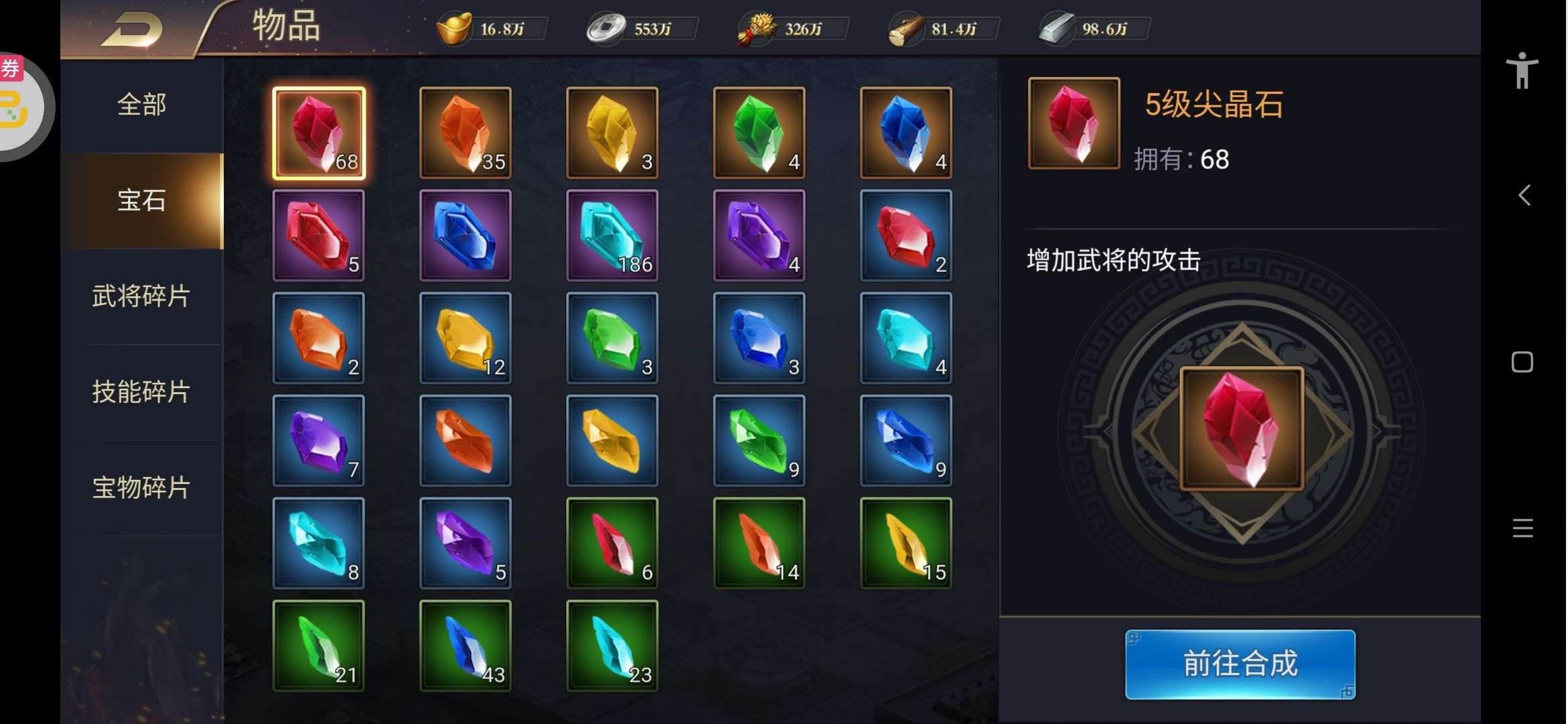
Task: Open the 技能碎片 tab
Action: pos(141,391)
